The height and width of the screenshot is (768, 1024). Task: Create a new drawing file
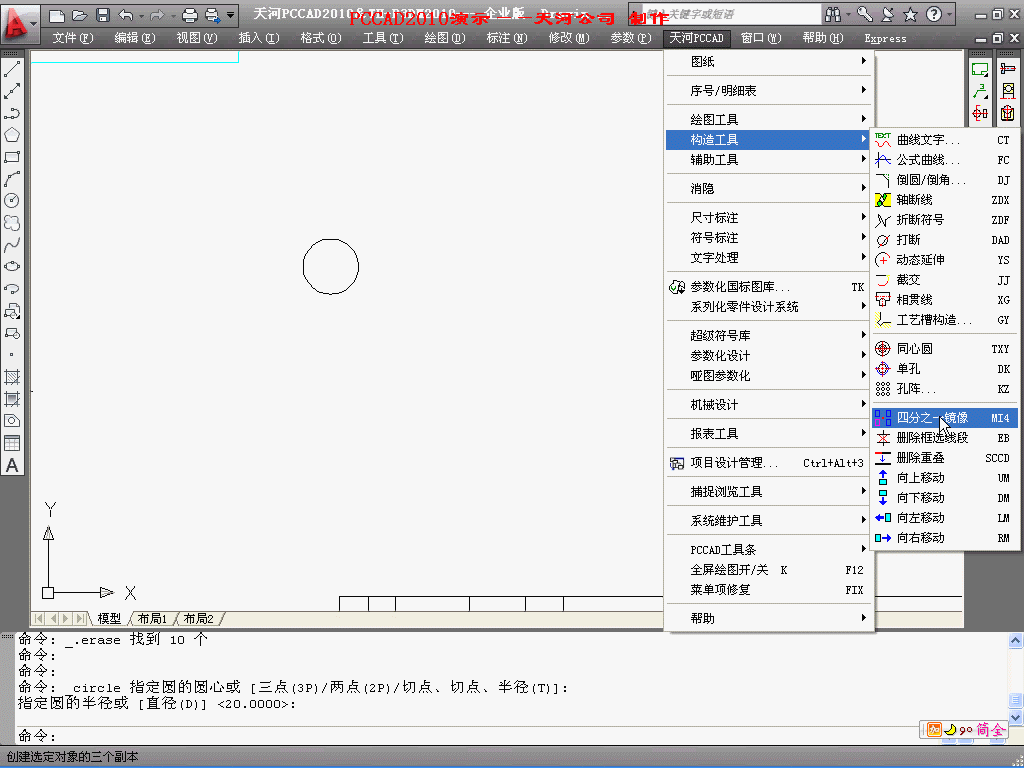pyautogui.click(x=57, y=15)
